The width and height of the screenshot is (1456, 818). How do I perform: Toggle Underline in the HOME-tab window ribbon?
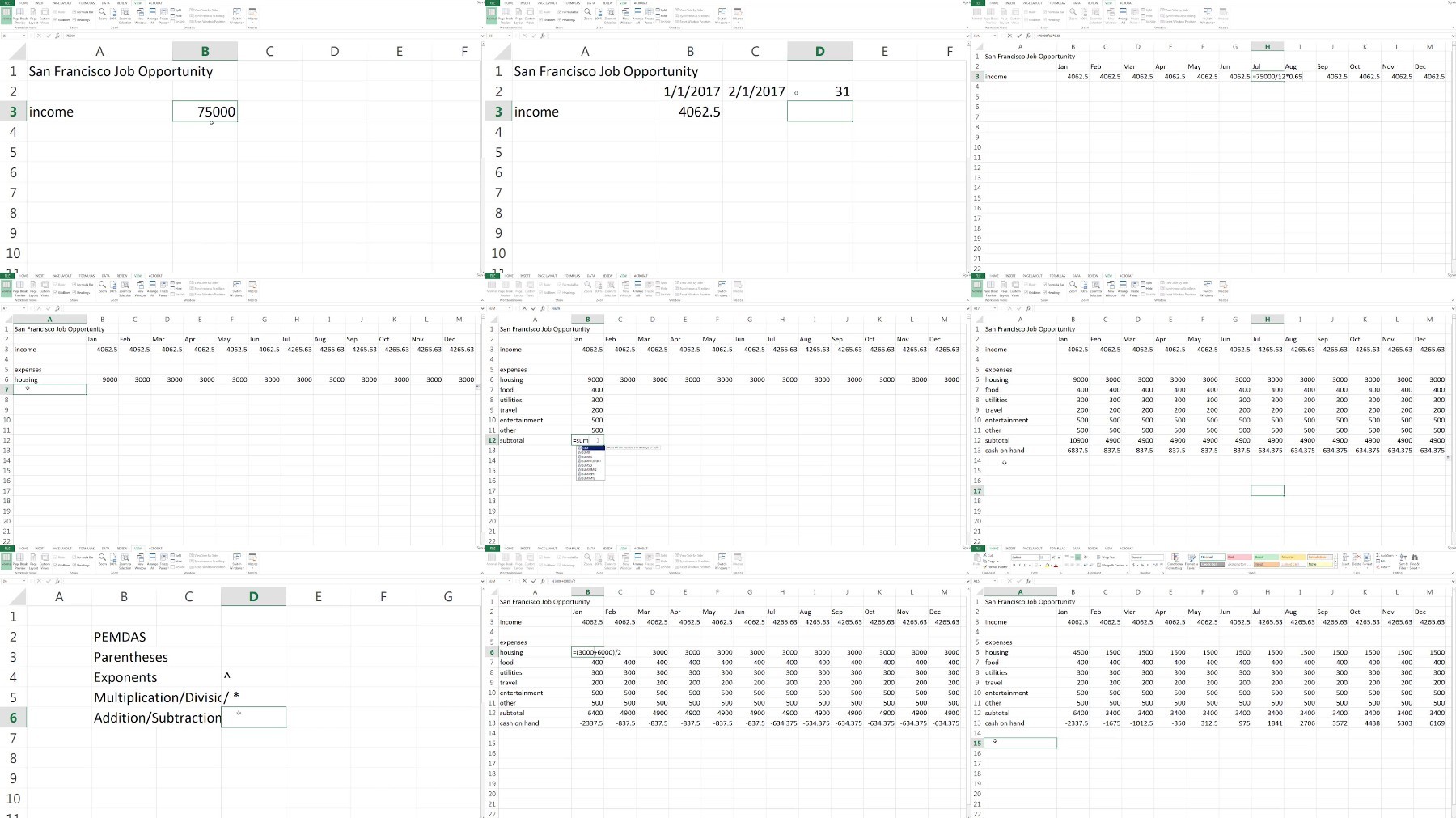pos(1025,565)
